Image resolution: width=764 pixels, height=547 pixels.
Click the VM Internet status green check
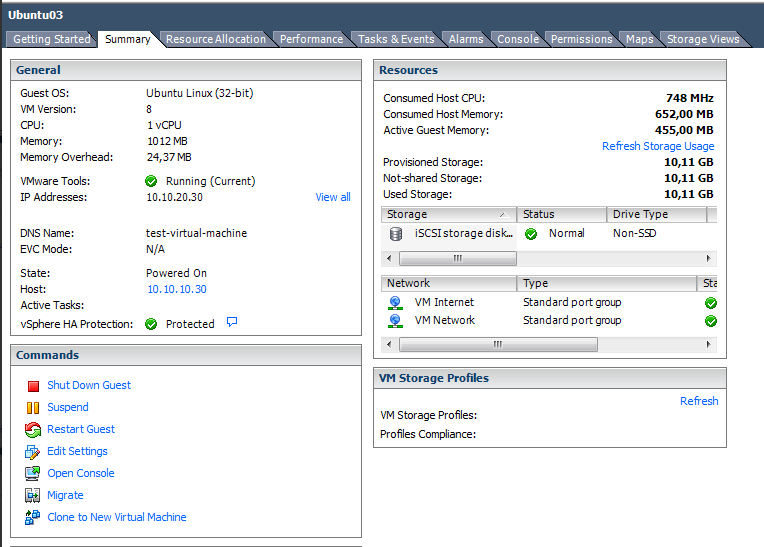(710, 303)
